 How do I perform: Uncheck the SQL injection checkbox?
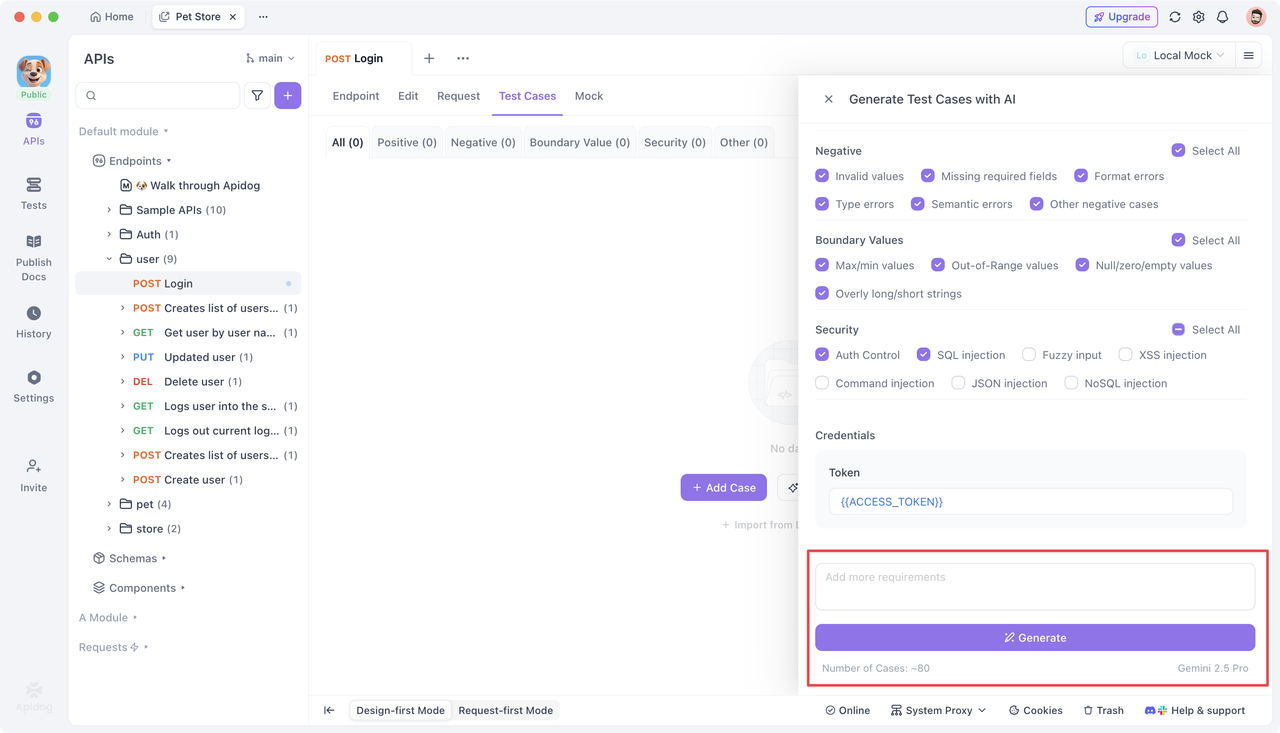[x=923, y=355]
